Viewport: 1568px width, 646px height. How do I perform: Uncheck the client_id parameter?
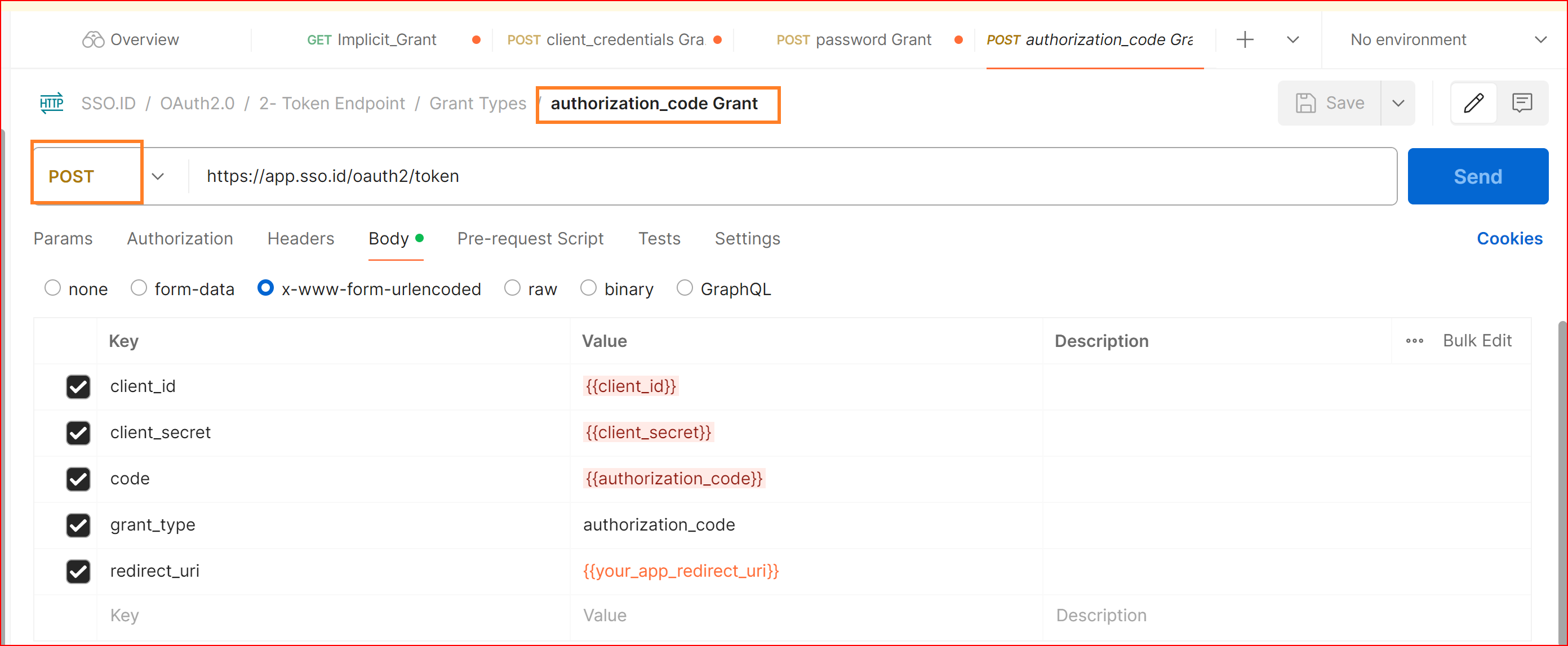[78, 387]
